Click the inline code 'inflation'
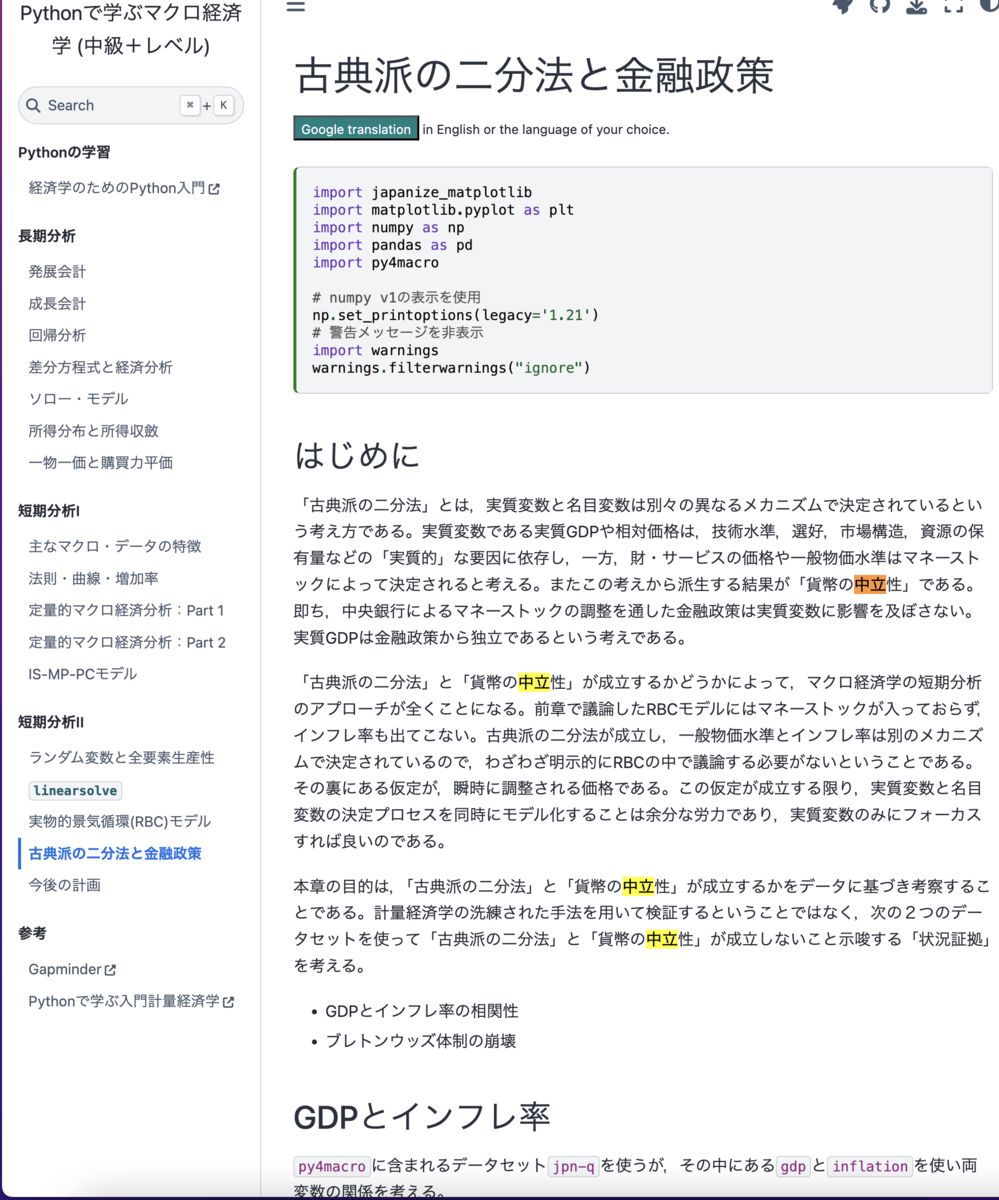999x1200 pixels. tap(870, 1166)
